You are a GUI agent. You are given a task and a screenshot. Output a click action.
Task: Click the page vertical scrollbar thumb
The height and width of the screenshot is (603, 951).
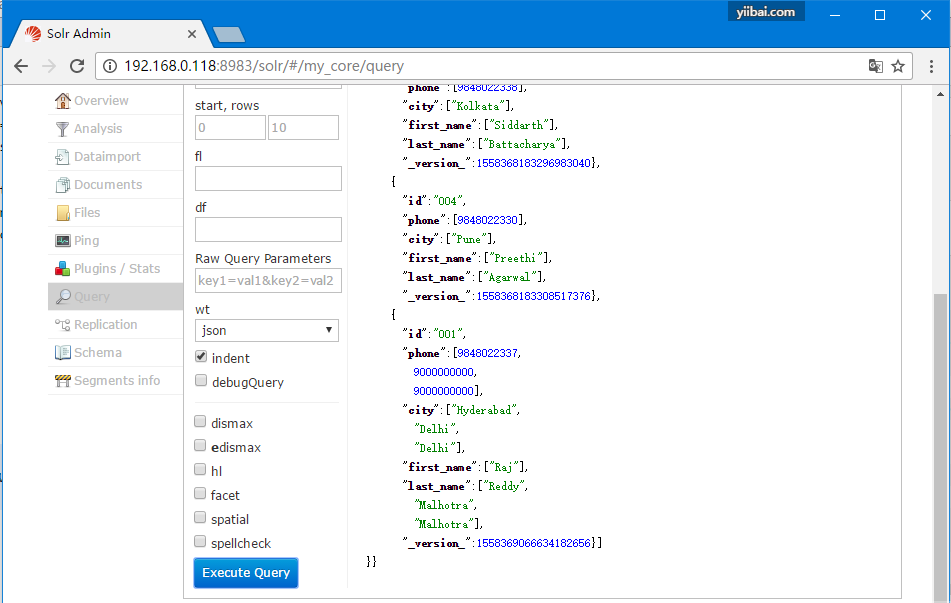click(x=941, y=440)
